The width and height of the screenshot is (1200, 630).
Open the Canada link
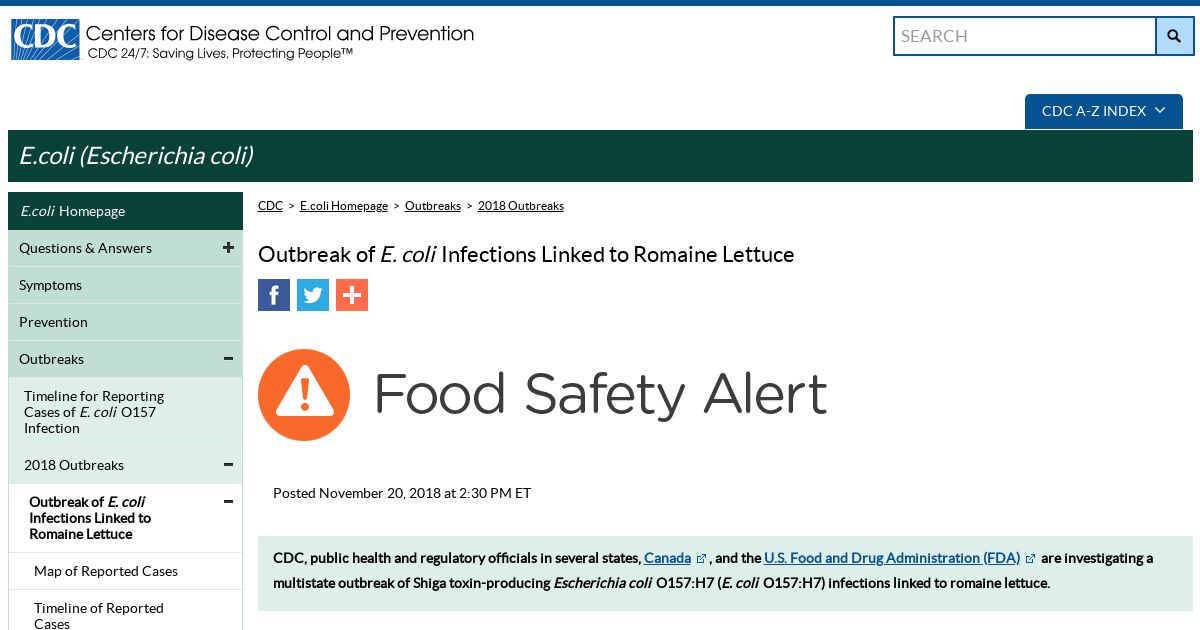[x=667, y=558]
